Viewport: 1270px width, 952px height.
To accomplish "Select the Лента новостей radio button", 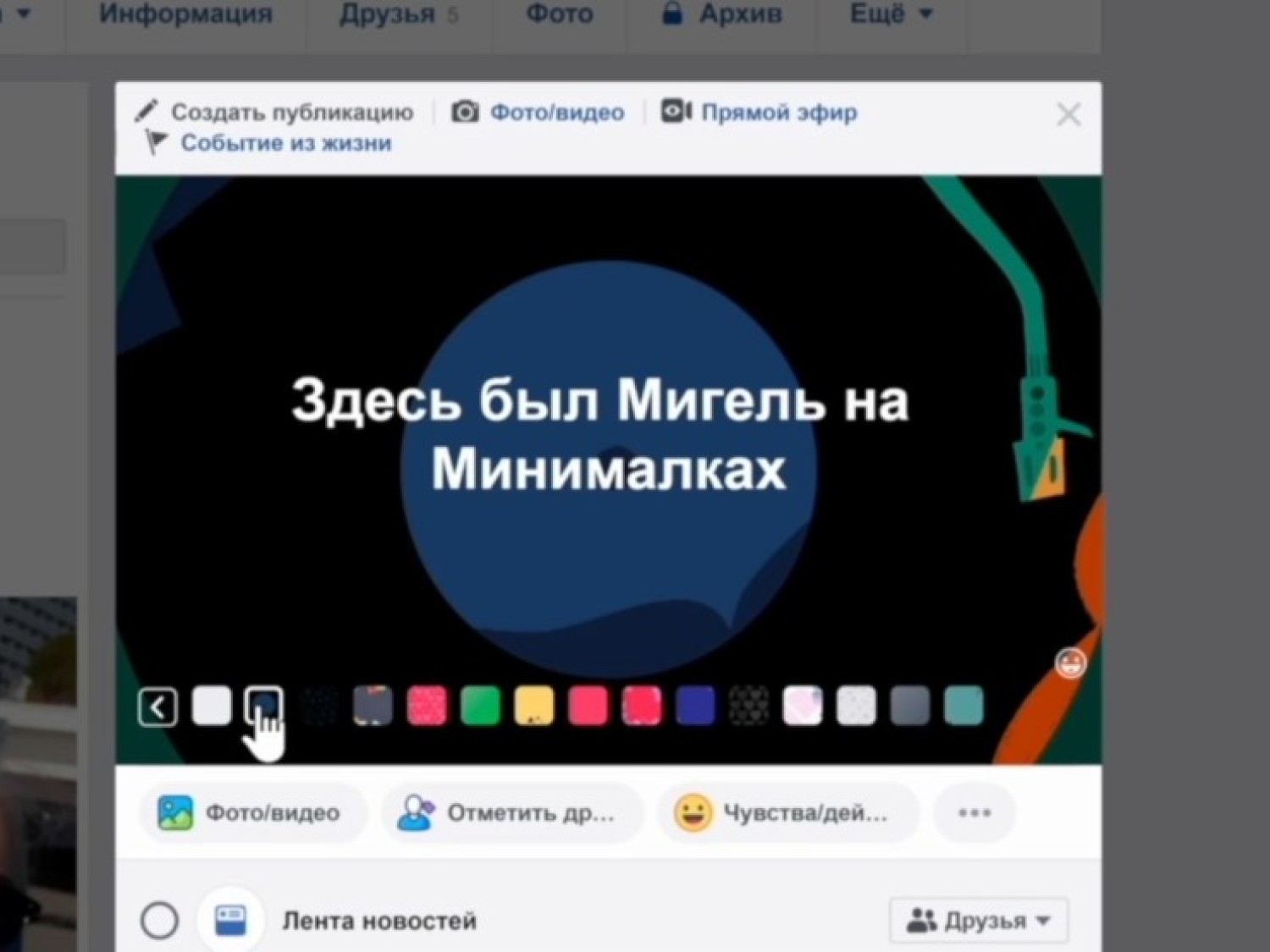I will 159,921.
